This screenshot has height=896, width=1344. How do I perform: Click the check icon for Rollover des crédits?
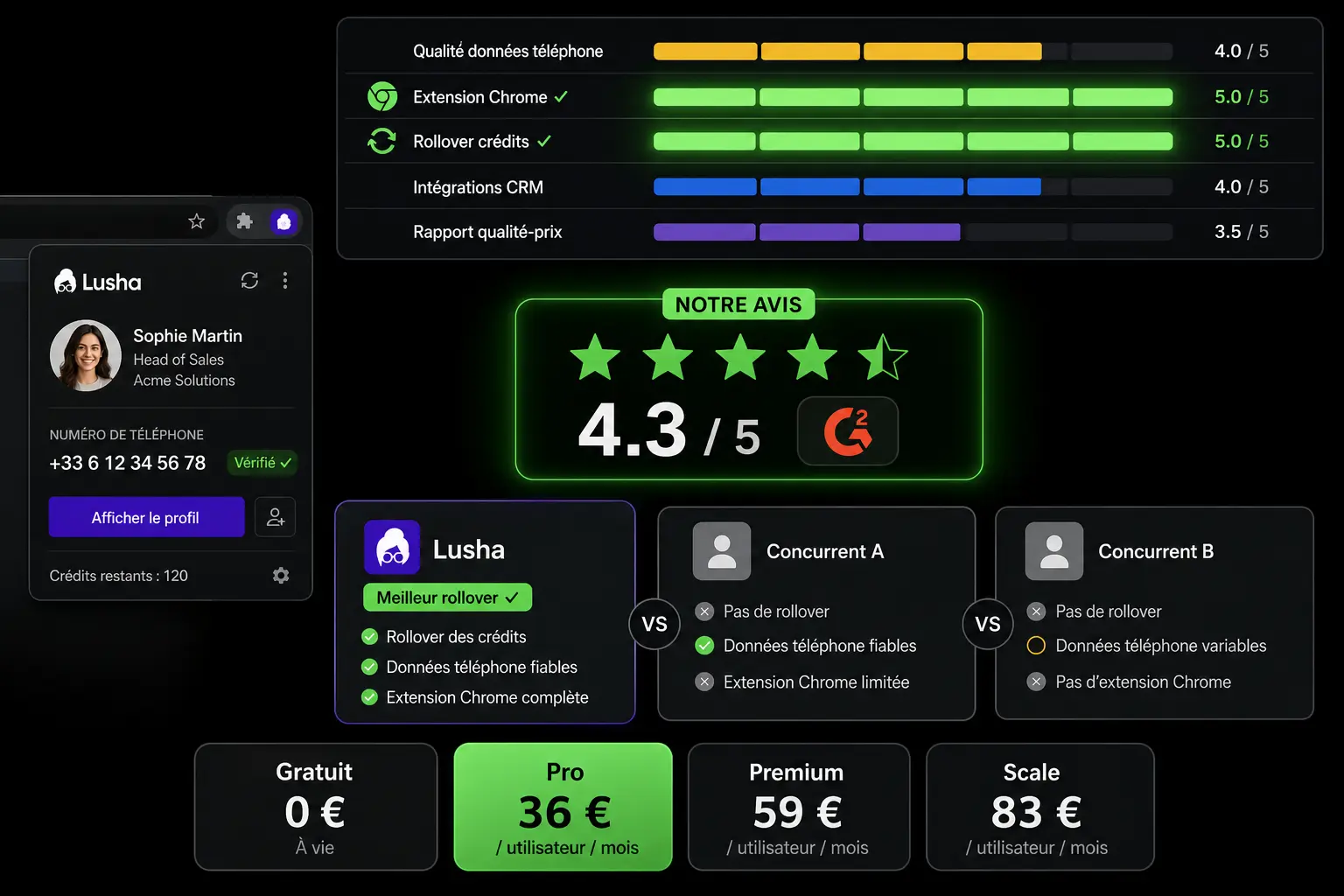(x=370, y=636)
